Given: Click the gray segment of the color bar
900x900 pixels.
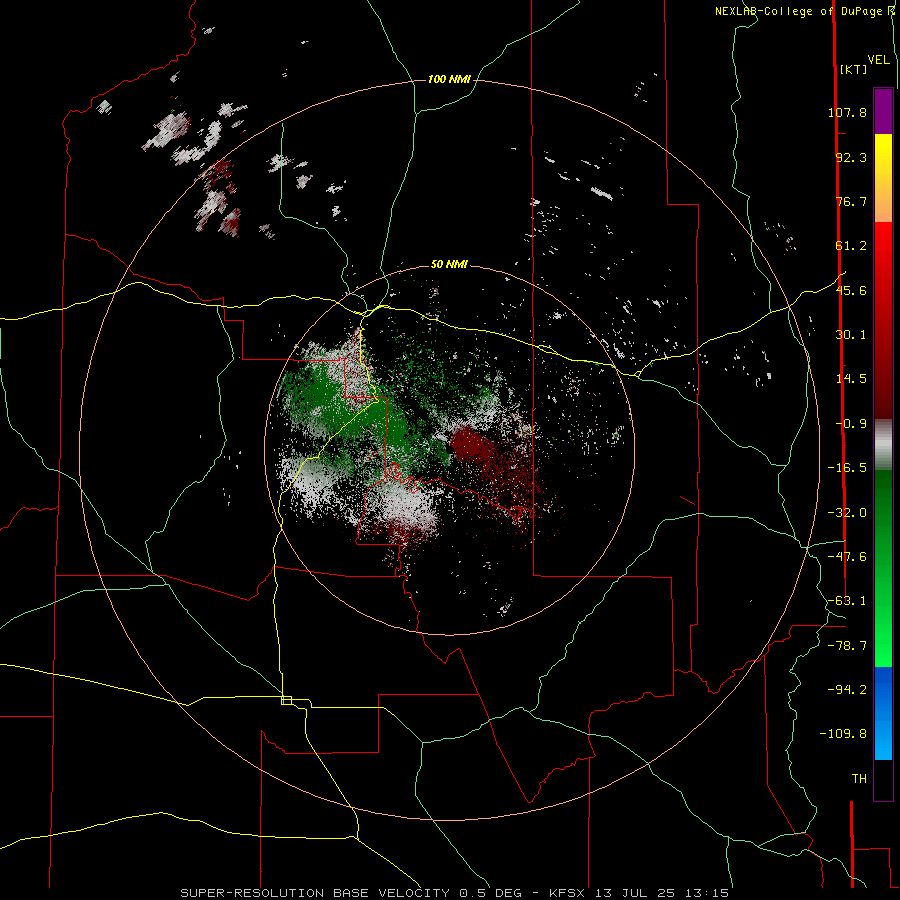Looking at the screenshot, I should point(883,445).
